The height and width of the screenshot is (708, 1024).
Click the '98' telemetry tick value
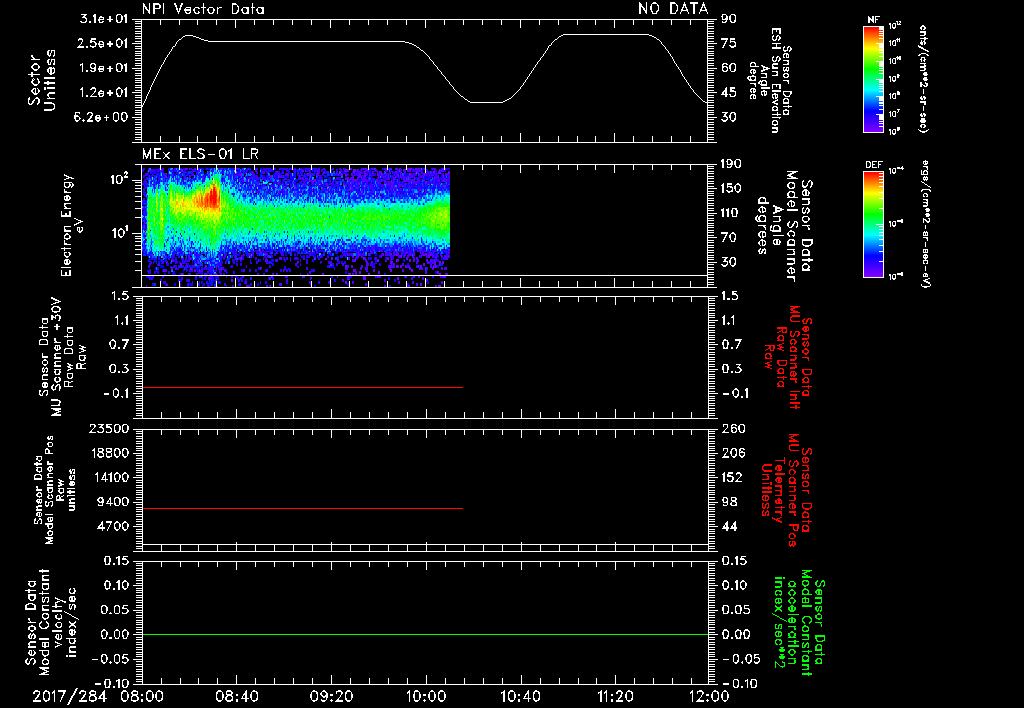(728, 502)
